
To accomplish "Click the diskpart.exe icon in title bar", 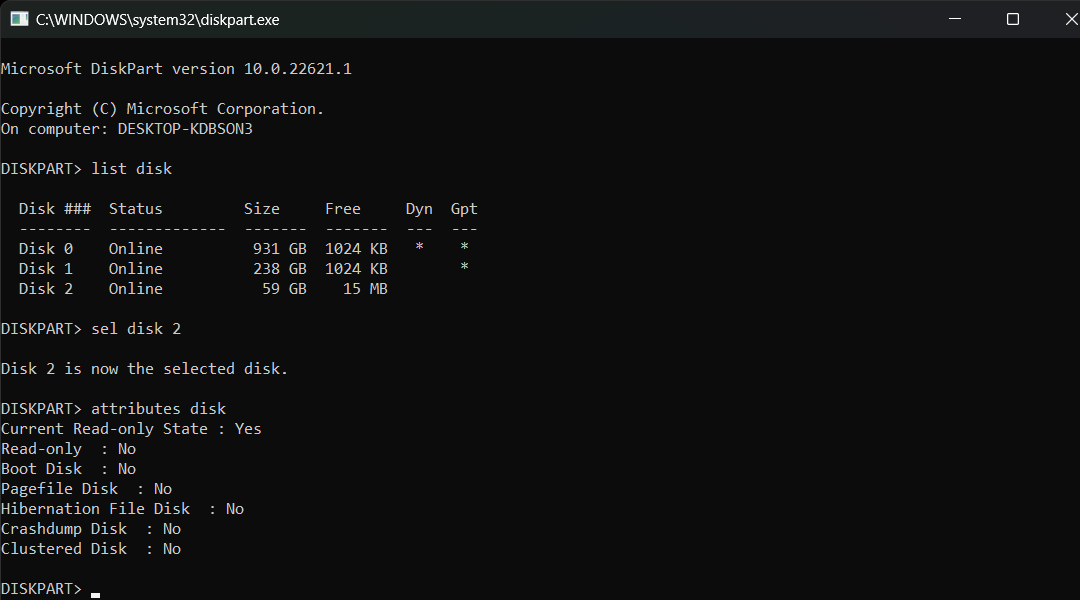I will tap(19, 19).
